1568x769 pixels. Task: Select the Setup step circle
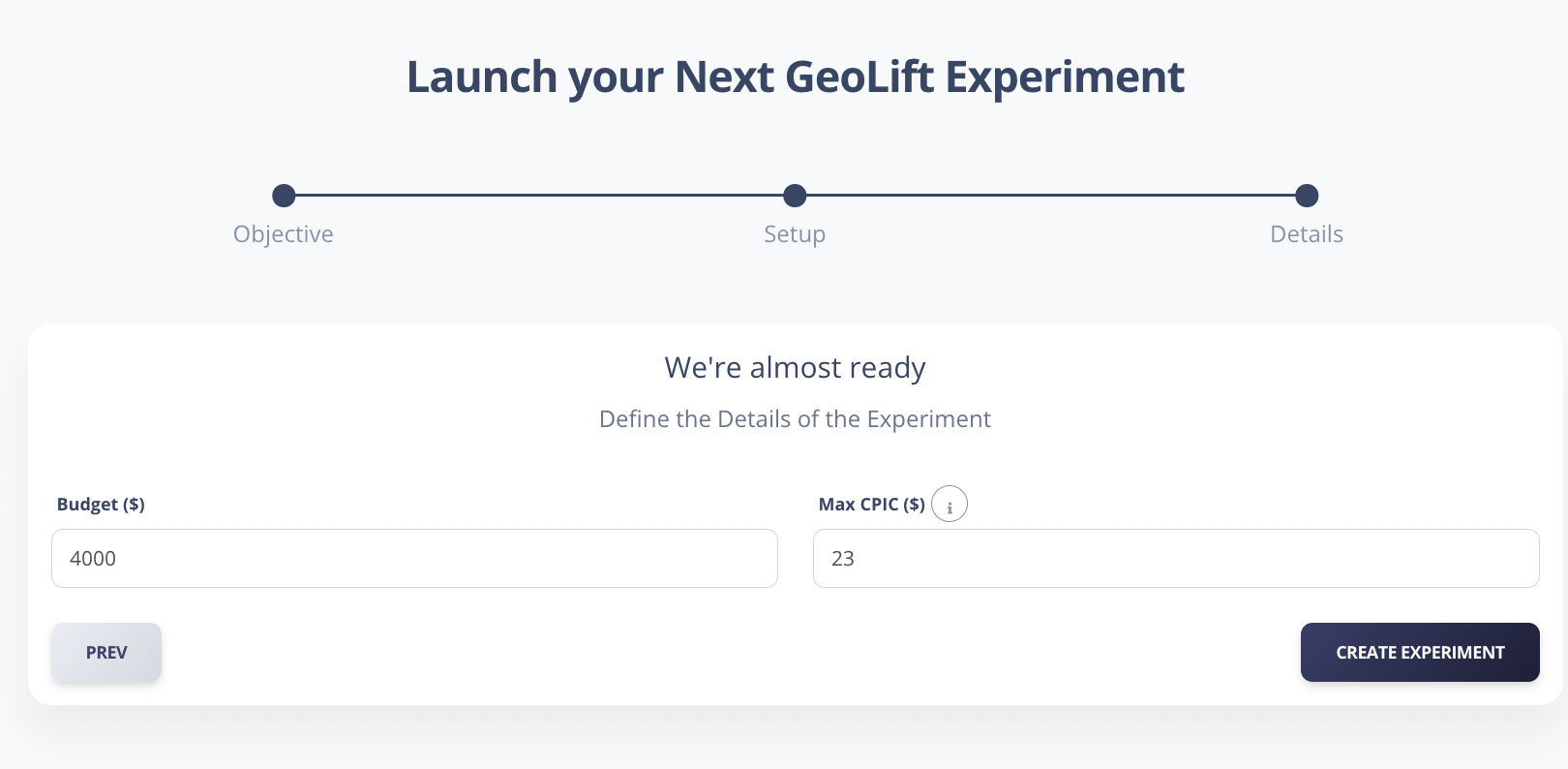pyautogui.click(x=795, y=196)
